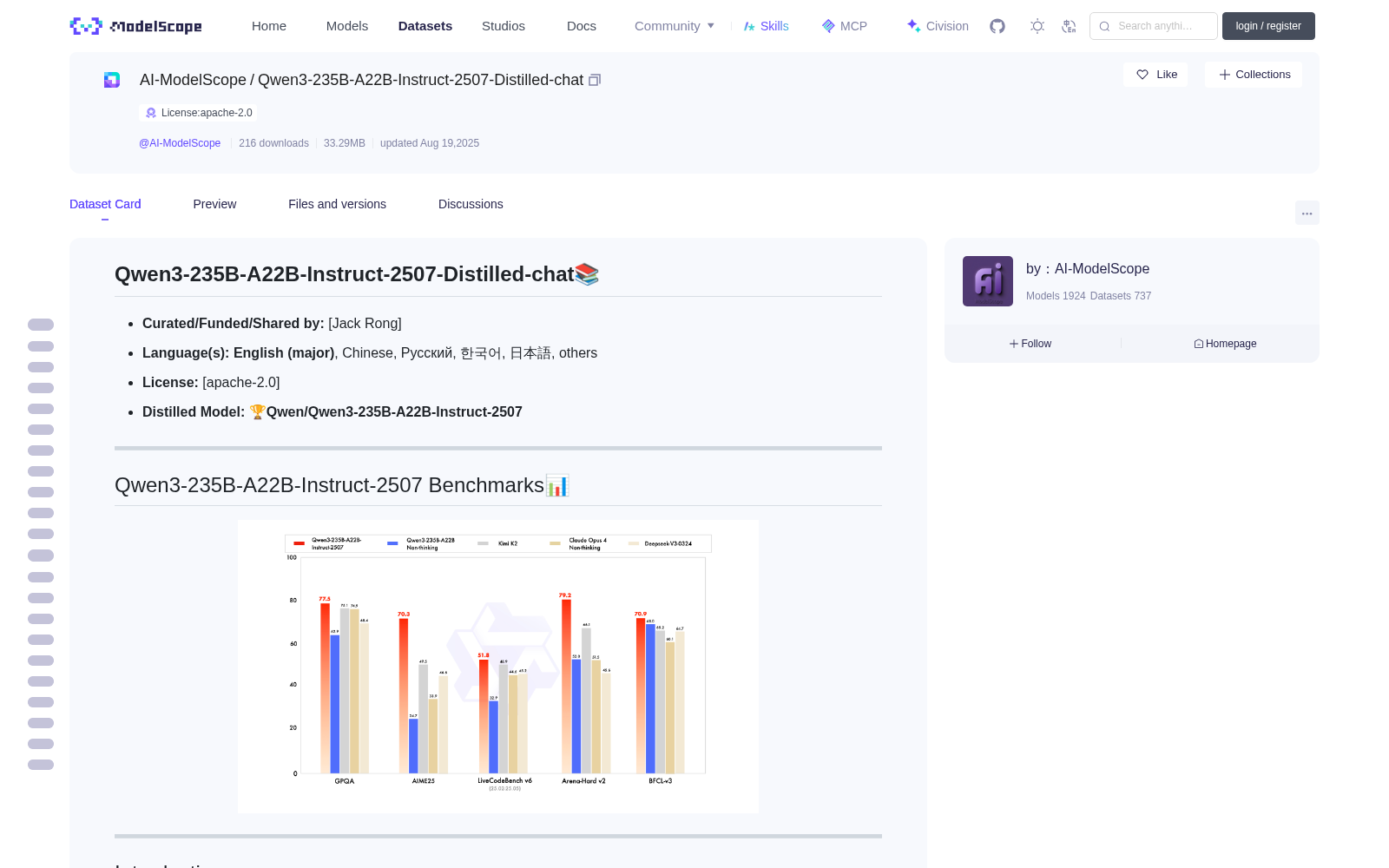Screen dimensions: 1389x868
Task: Click the "Datasets 737" count
Action: click(1121, 296)
